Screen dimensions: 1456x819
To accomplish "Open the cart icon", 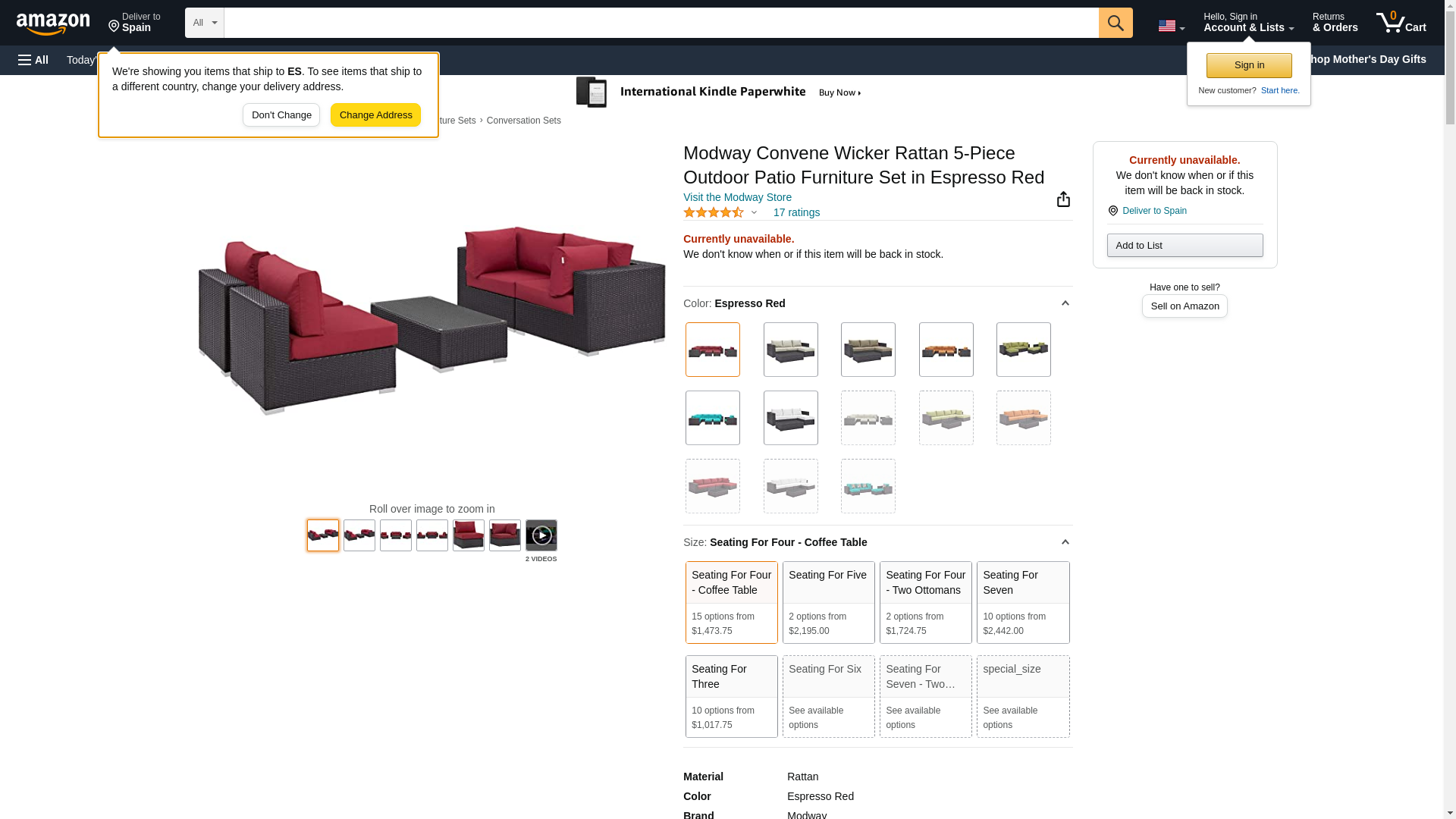I will 1401,22.
